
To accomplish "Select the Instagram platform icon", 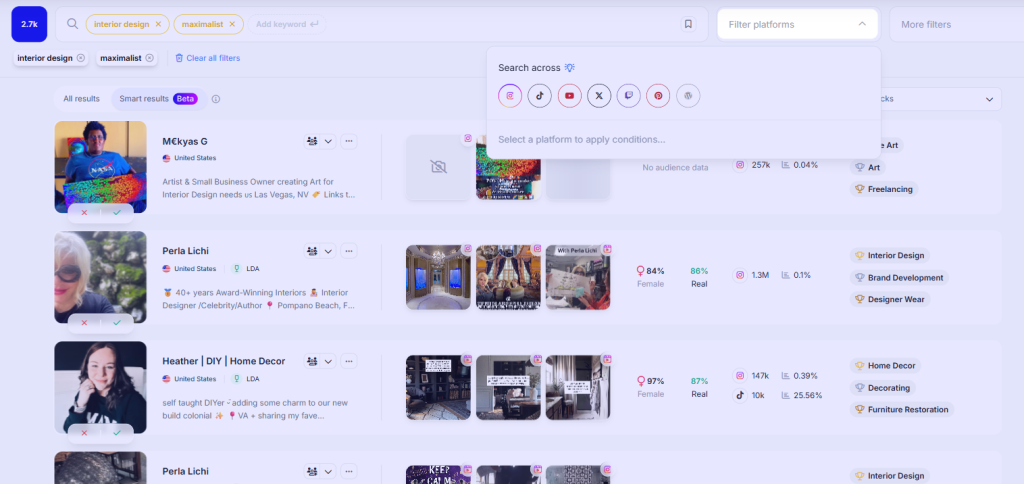I will click(x=510, y=96).
